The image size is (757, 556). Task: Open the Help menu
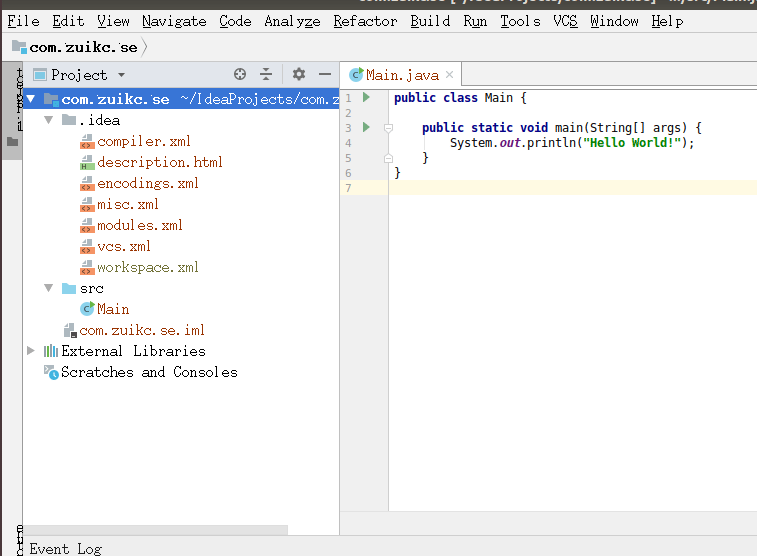pyautogui.click(x=667, y=21)
